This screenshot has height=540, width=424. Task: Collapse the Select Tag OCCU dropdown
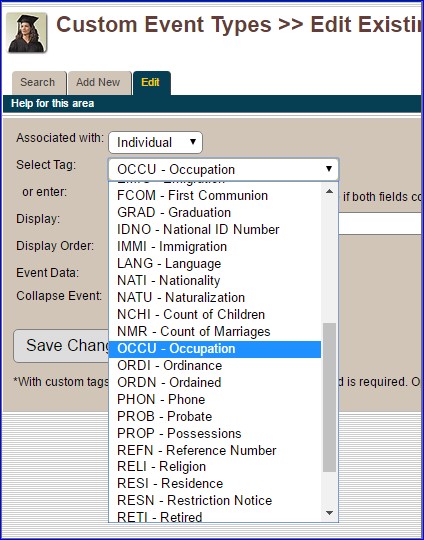click(224, 169)
